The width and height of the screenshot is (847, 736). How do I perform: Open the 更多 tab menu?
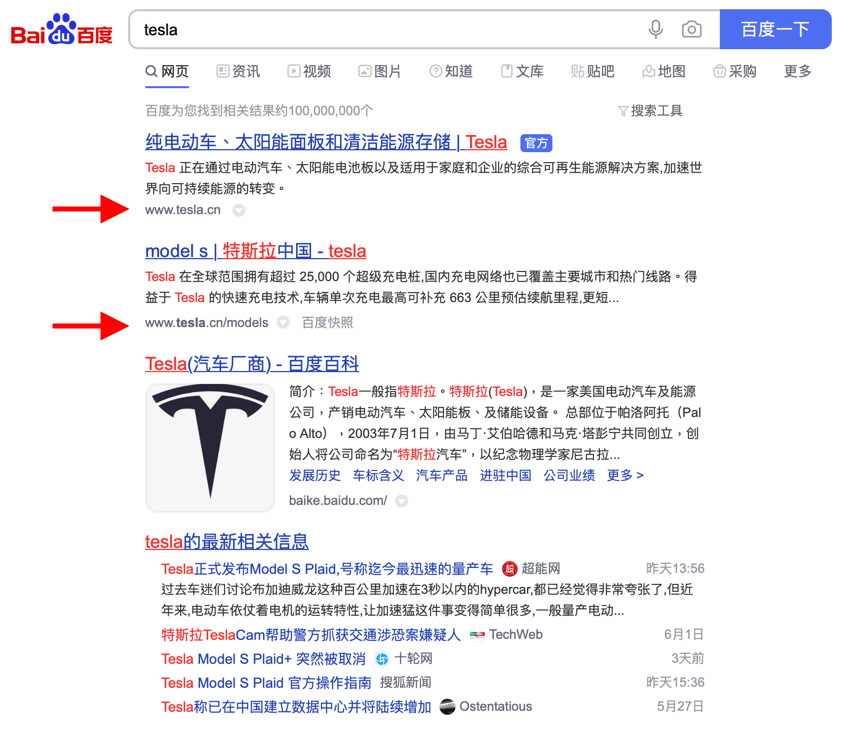tap(797, 72)
